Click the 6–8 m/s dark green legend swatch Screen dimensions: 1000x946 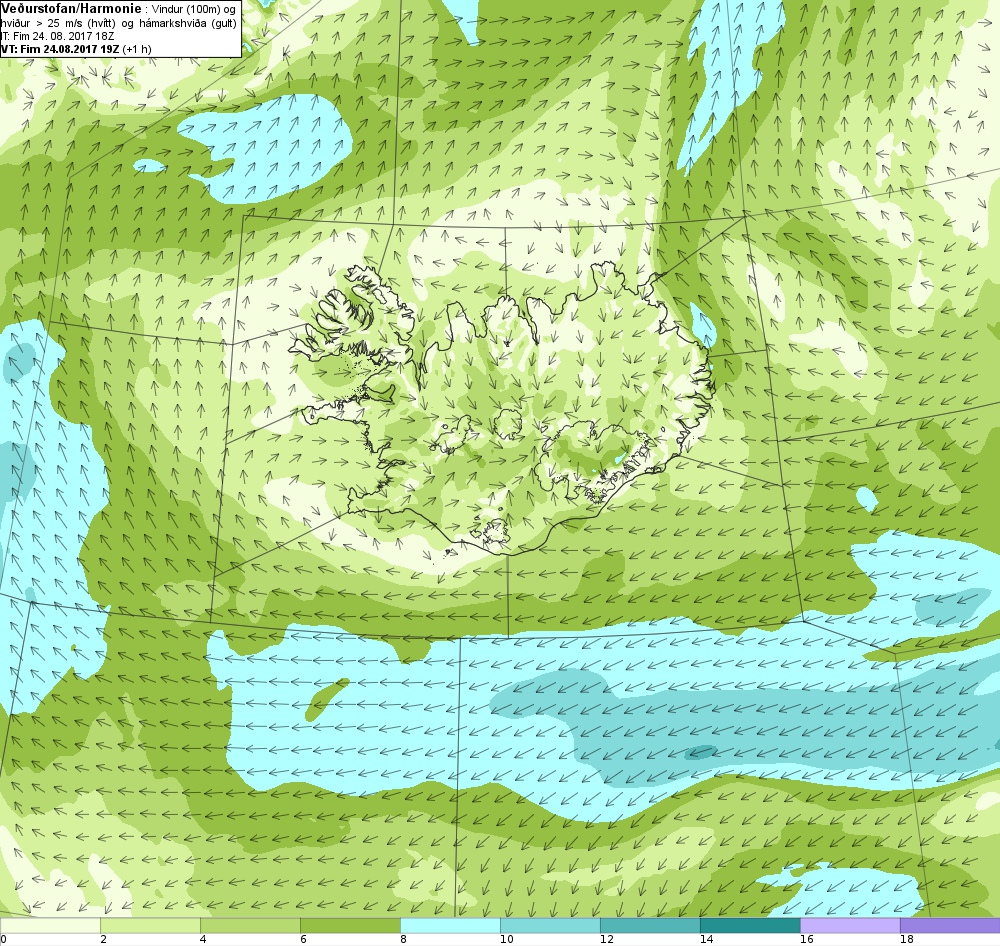(x=350, y=926)
